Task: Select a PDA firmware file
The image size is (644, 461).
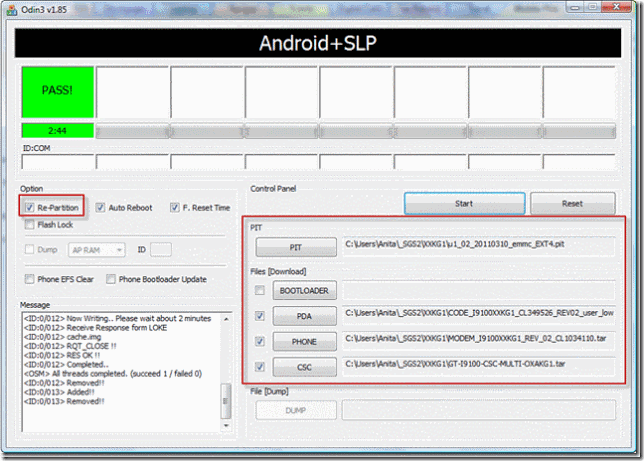Action: pyautogui.click(x=304, y=316)
